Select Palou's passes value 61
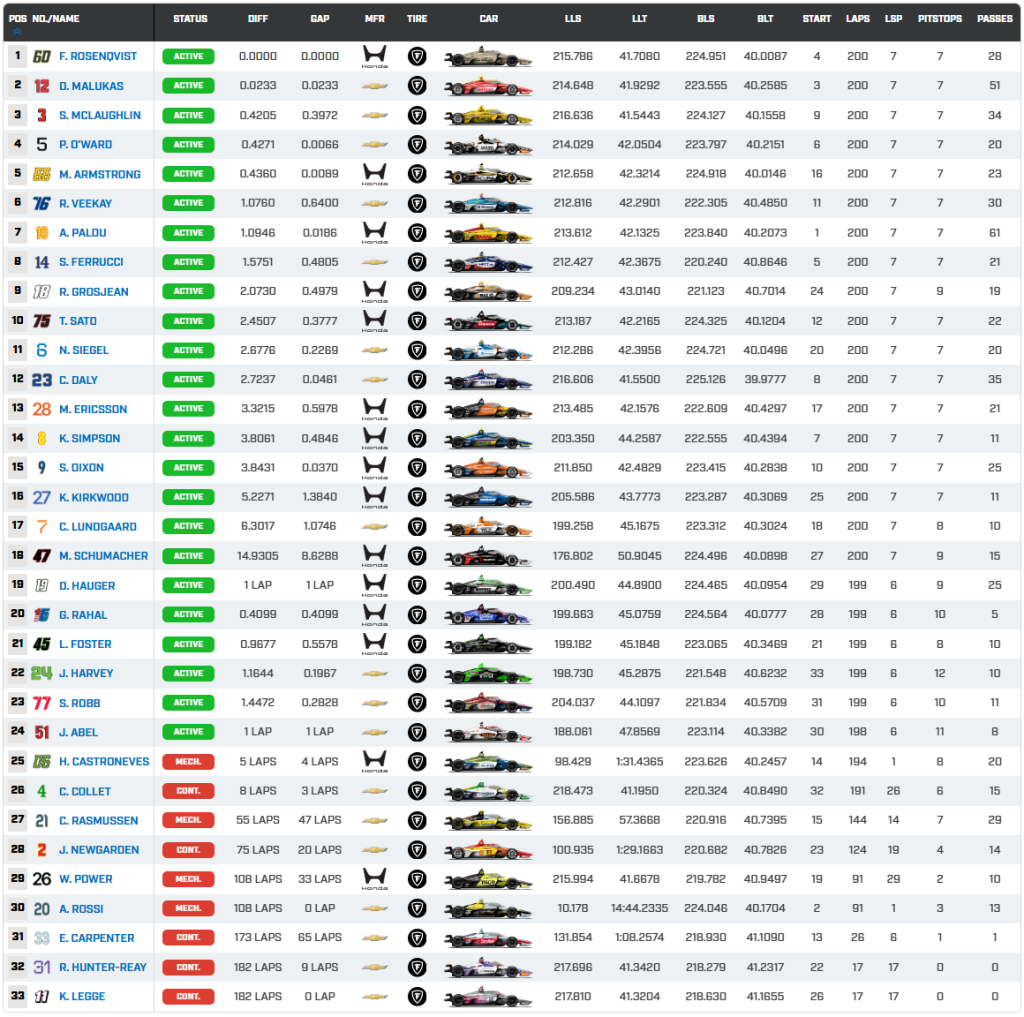The height and width of the screenshot is (1017, 1024). pos(995,233)
